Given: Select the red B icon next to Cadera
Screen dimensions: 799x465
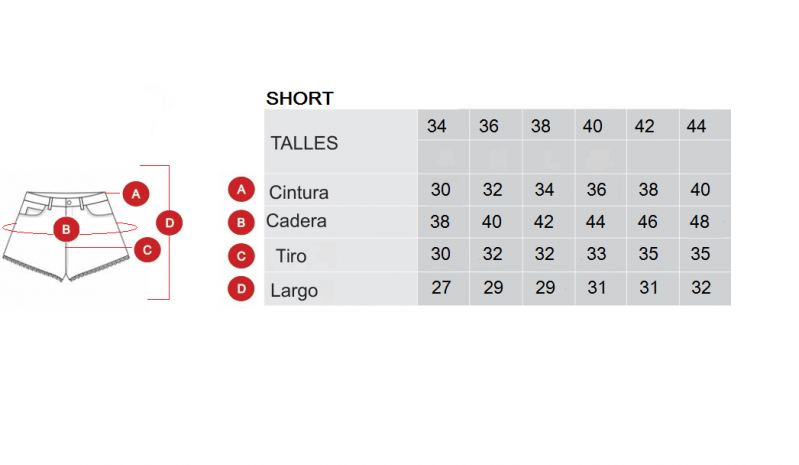Looking at the screenshot, I should click(x=241, y=223).
